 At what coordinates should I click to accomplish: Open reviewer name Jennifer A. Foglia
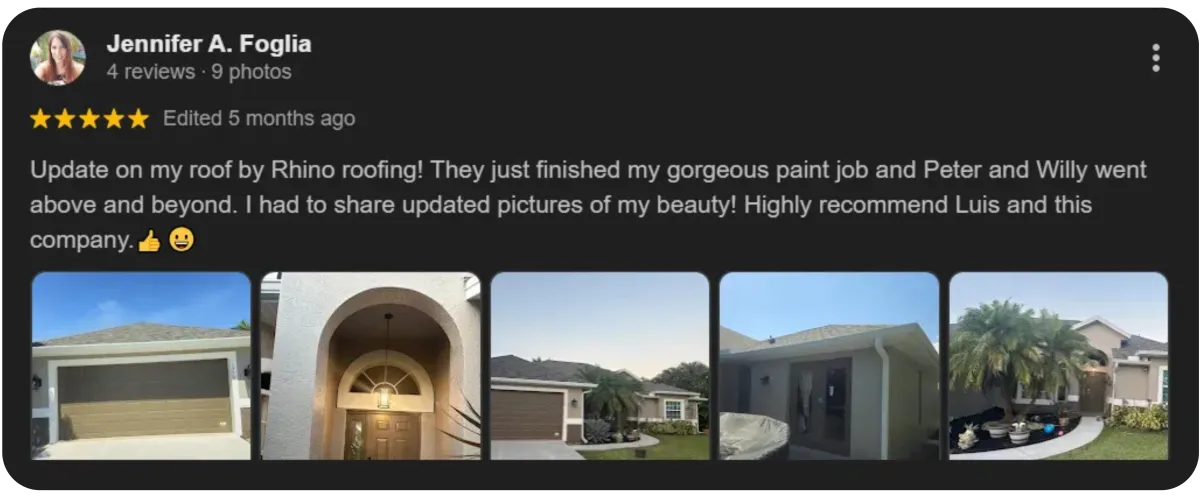(x=209, y=44)
